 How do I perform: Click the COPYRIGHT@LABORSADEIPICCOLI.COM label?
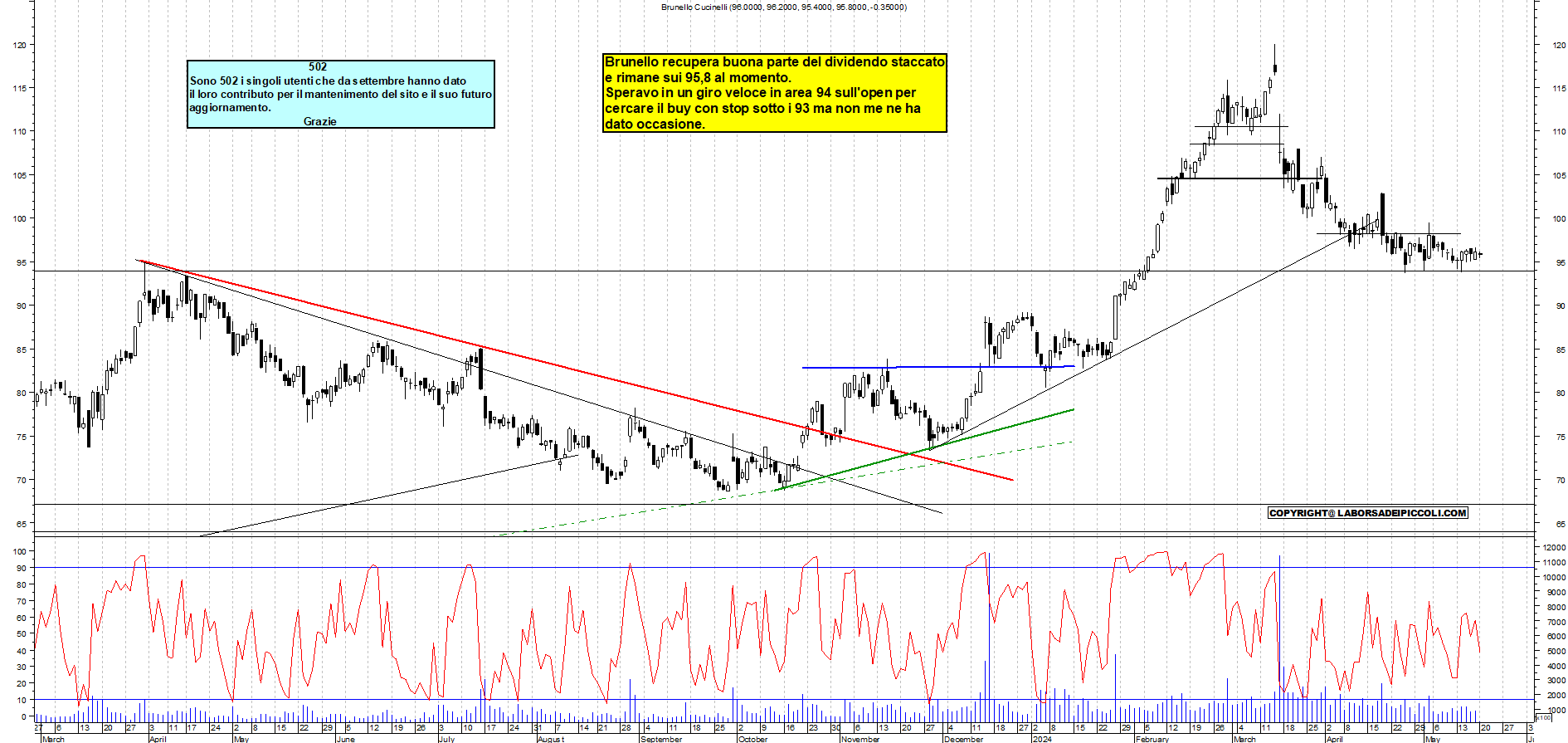[x=1368, y=513]
